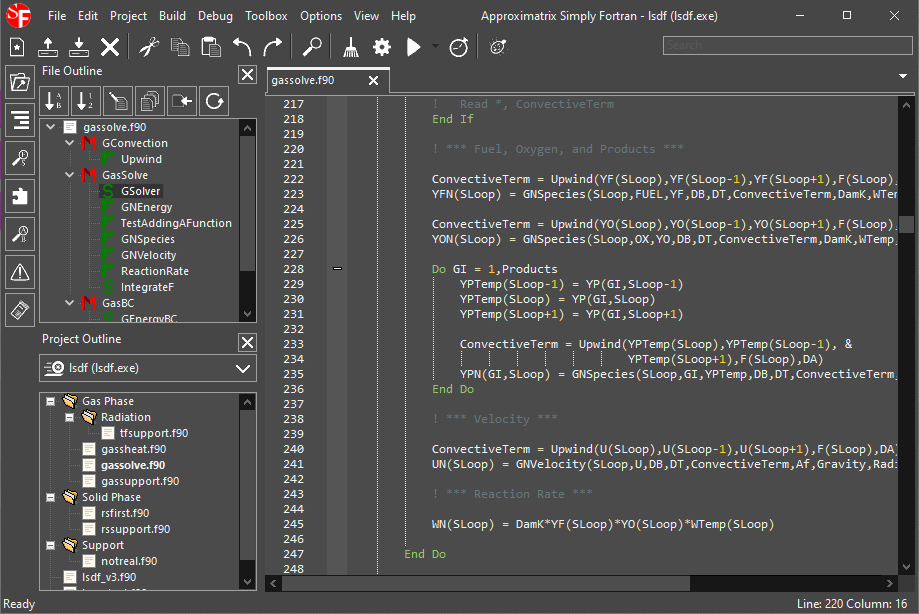Collapse the GConvection tree node
919x614 pixels.
(x=67, y=142)
